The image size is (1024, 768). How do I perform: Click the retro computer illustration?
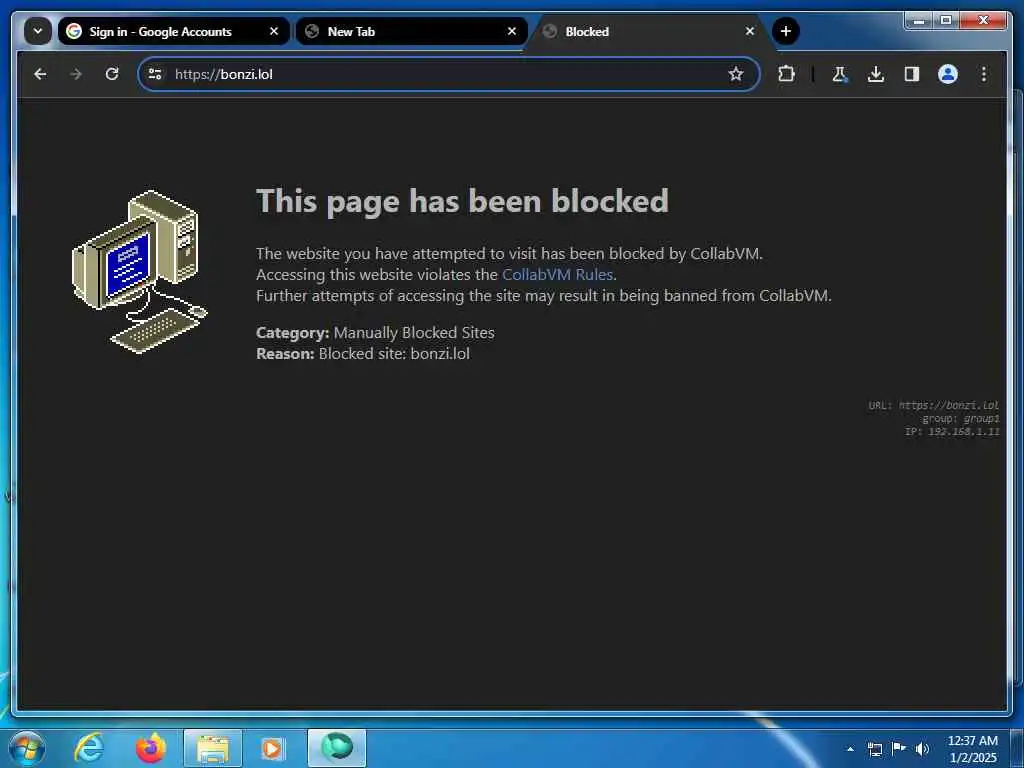click(140, 272)
